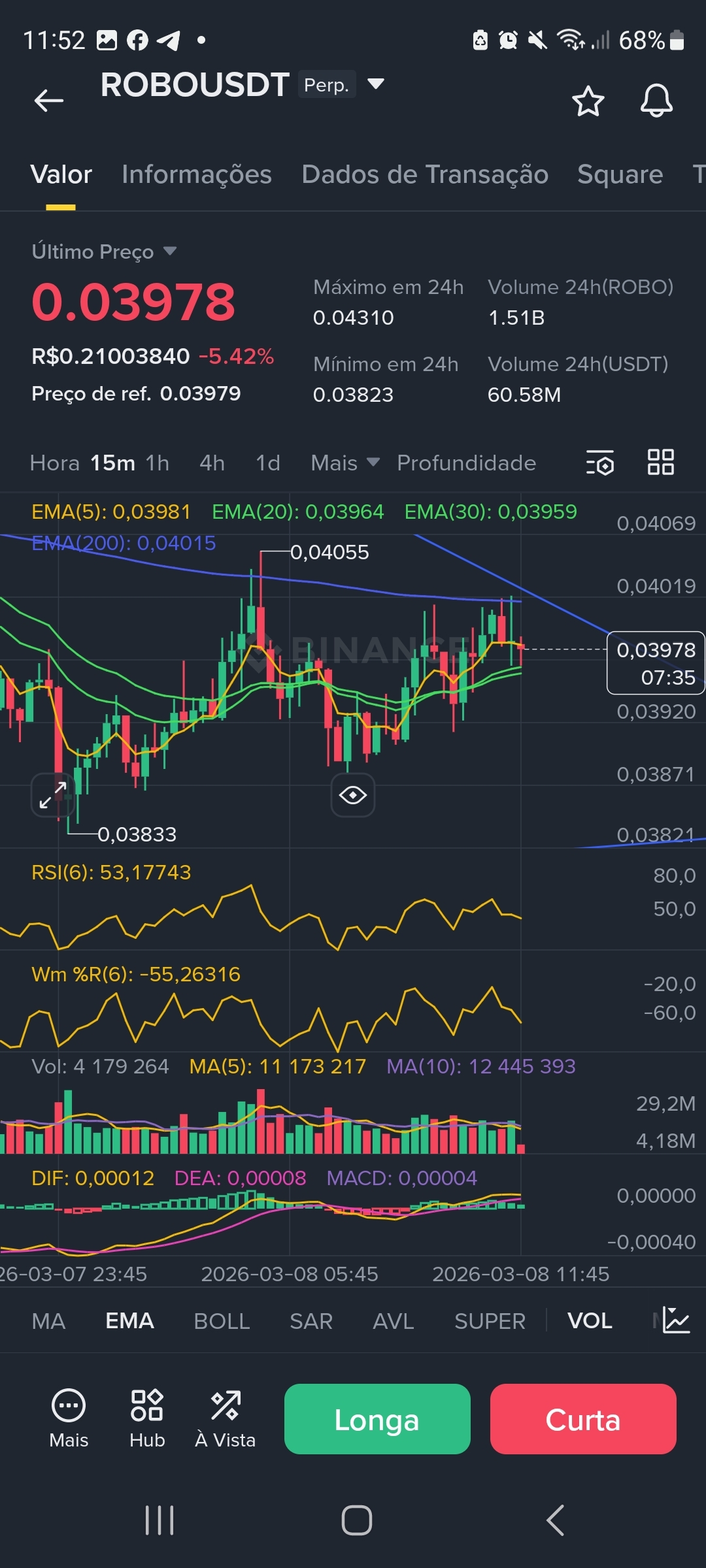
Task: Tap DIF: 0,00012 MACD label
Action: click(x=93, y=1178)
